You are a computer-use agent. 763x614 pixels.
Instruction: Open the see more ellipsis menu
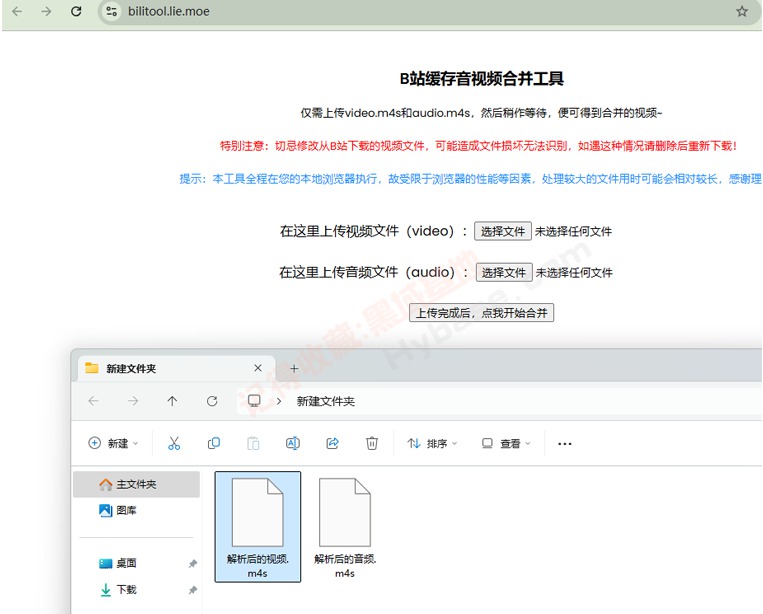tap(564, 444)
